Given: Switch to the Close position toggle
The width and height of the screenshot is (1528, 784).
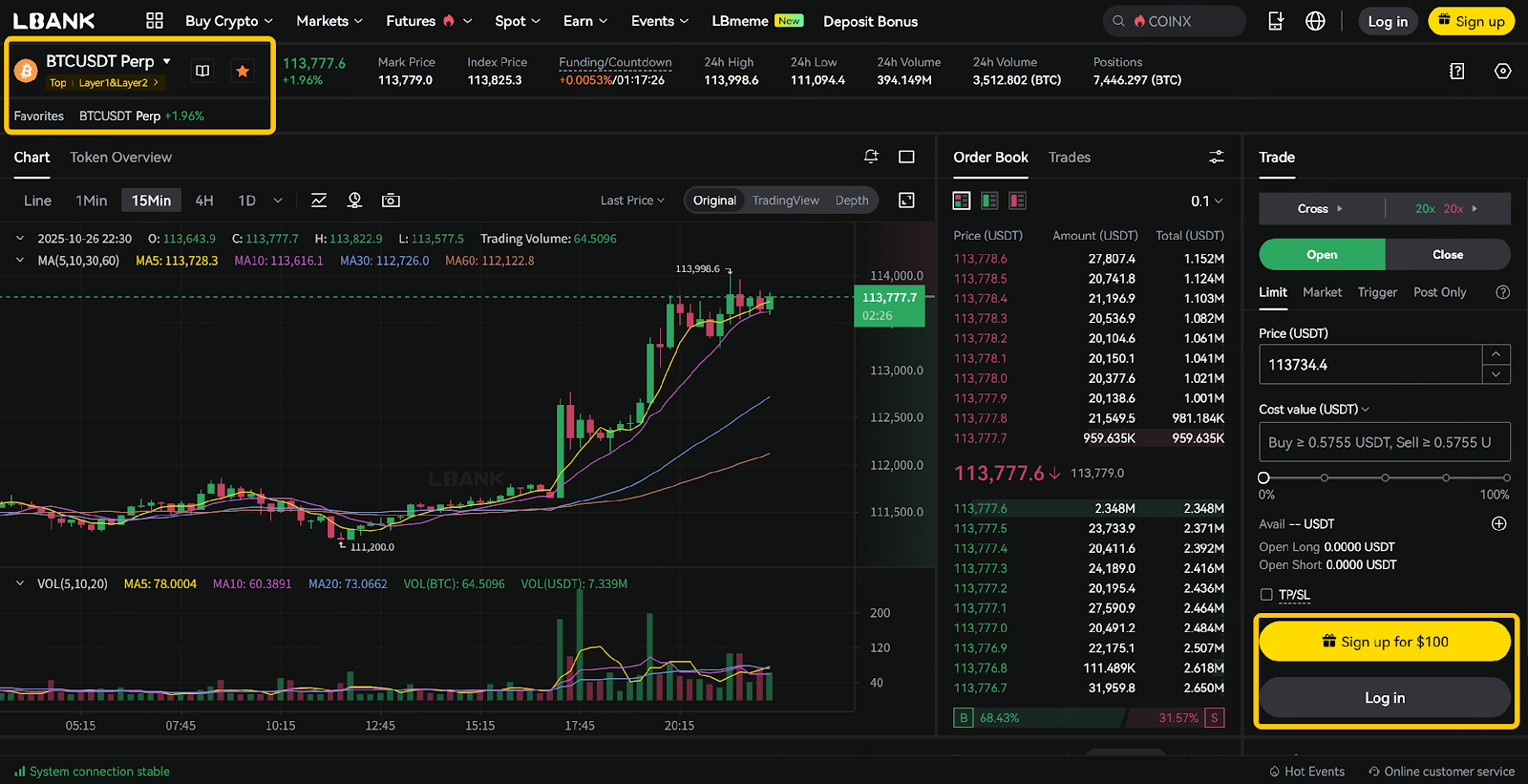Looking at the screenshot, I should (1447, 255).
